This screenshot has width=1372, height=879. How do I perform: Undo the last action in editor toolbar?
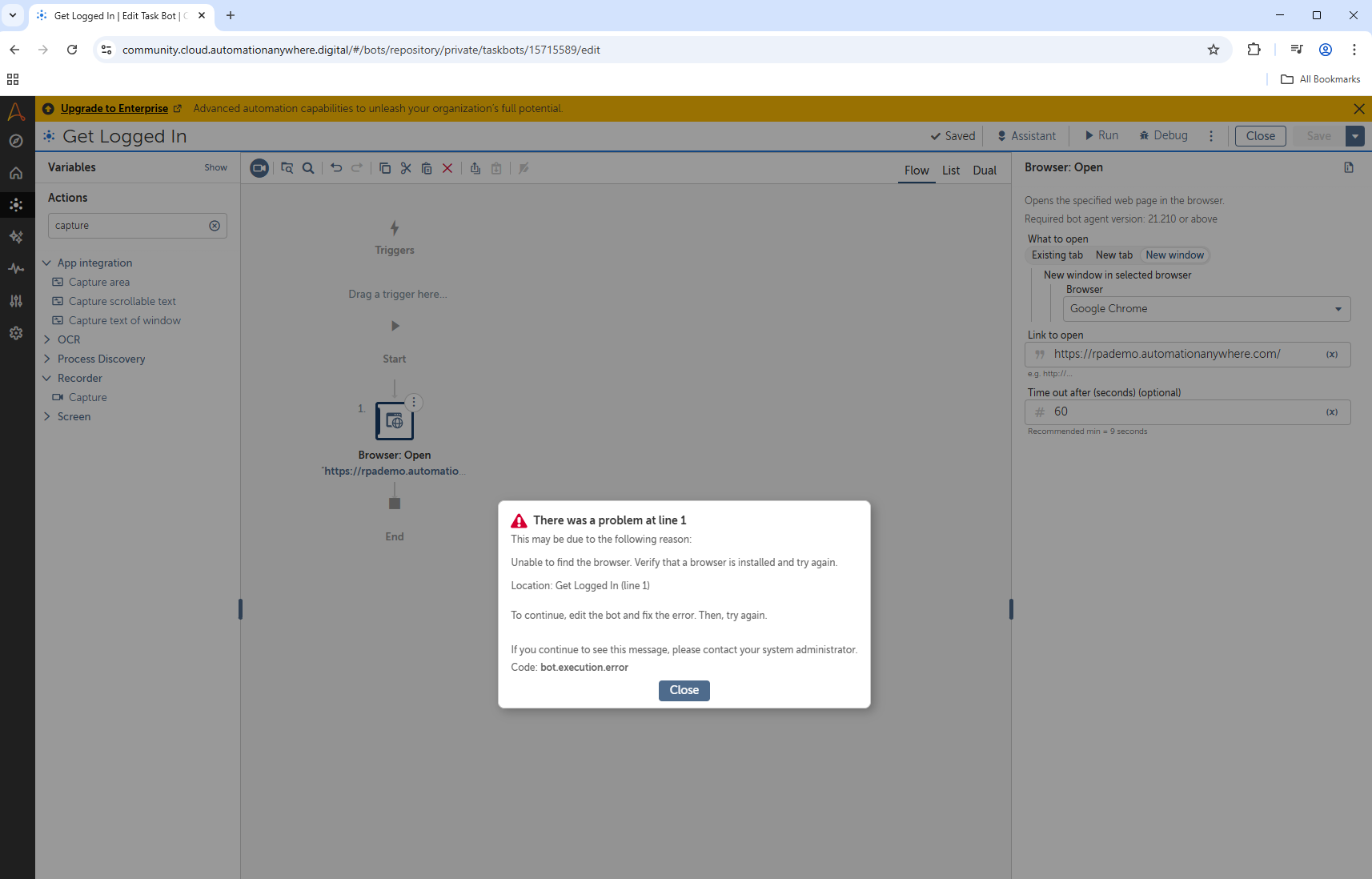pyautogui.click(x=336, y=168)
